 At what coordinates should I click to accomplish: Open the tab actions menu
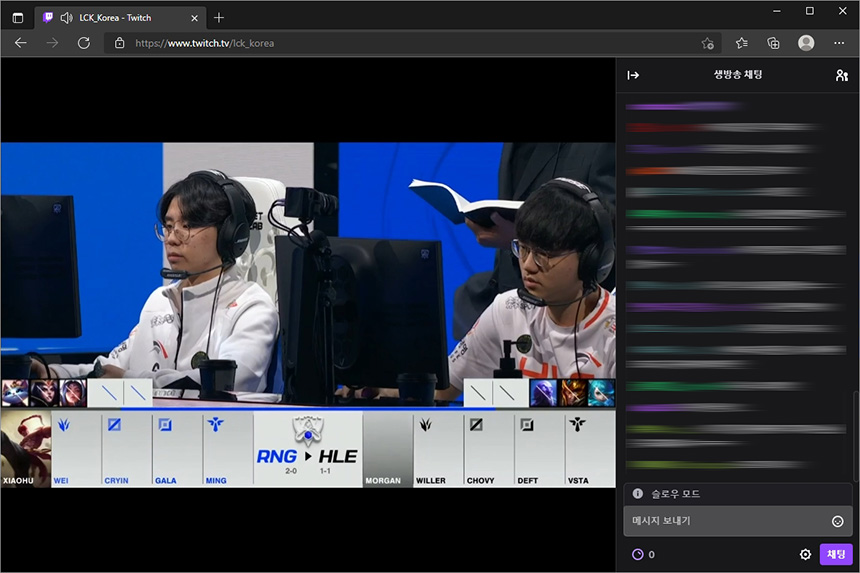[x=18, y=18]
